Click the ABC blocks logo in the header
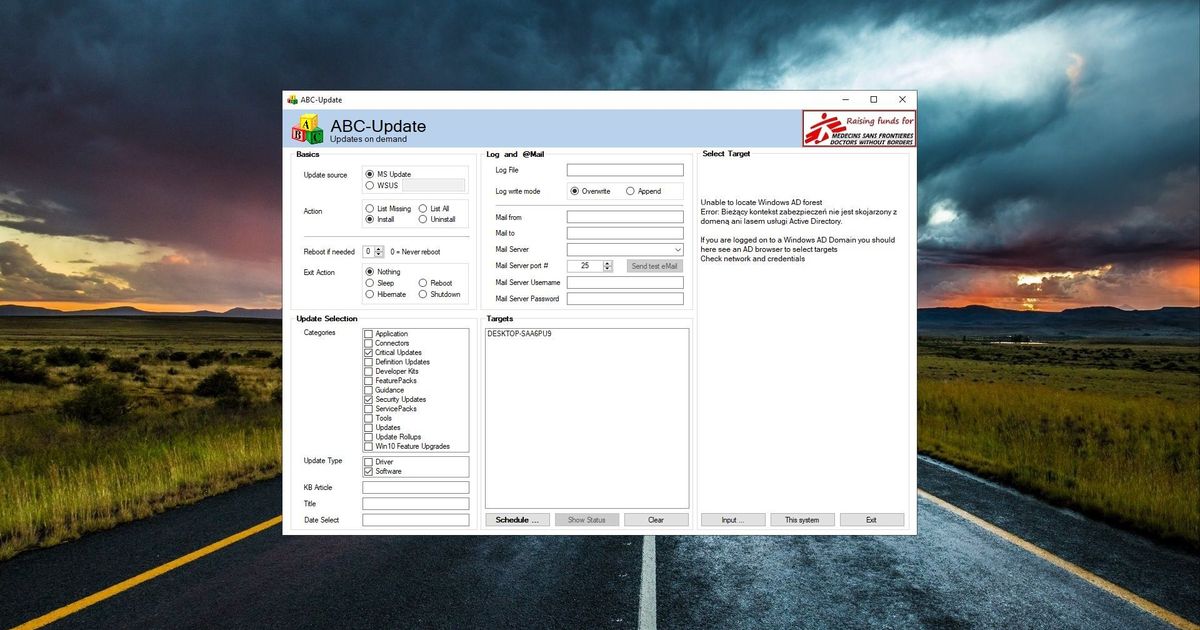 tap(307, 129)
